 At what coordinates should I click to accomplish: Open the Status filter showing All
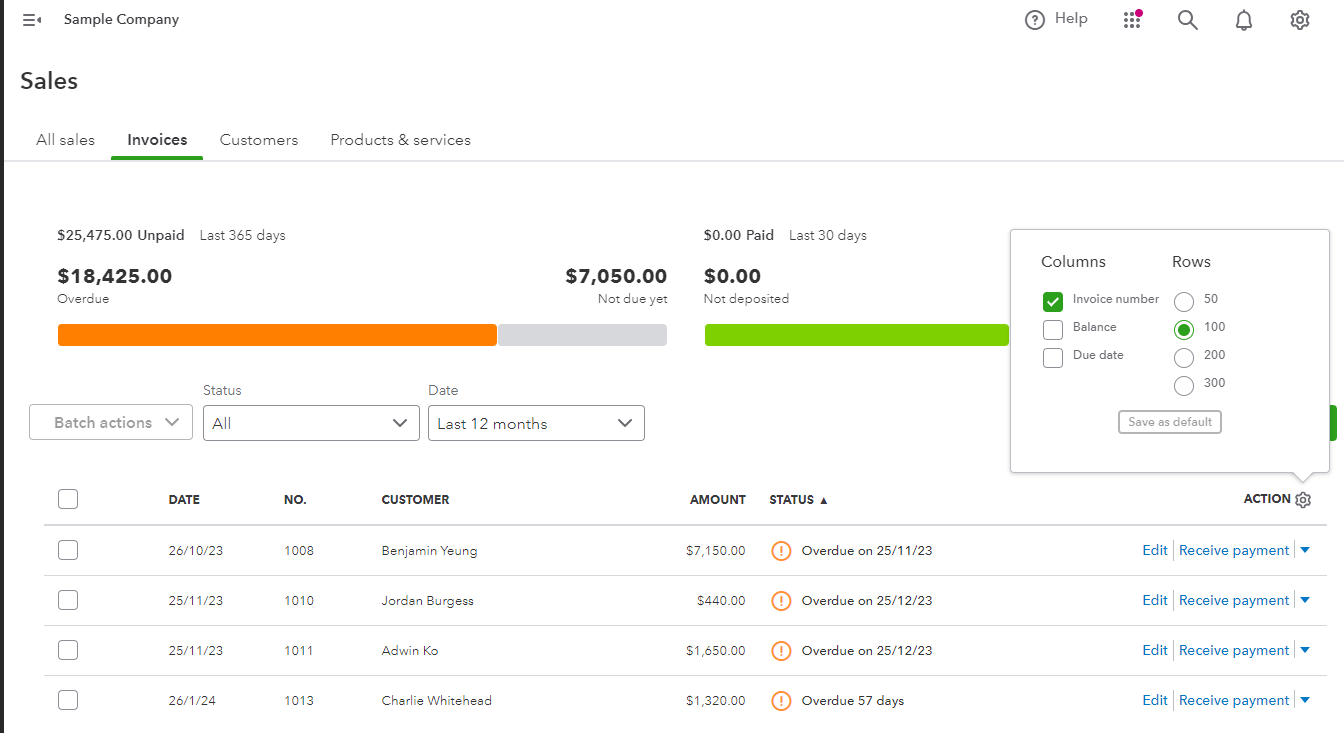tap(310, 422)
